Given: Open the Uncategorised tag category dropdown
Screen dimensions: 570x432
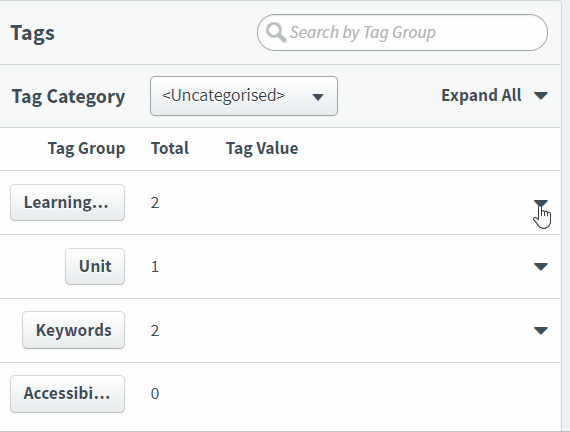Looking at the screenshot, I should [244, 96].
